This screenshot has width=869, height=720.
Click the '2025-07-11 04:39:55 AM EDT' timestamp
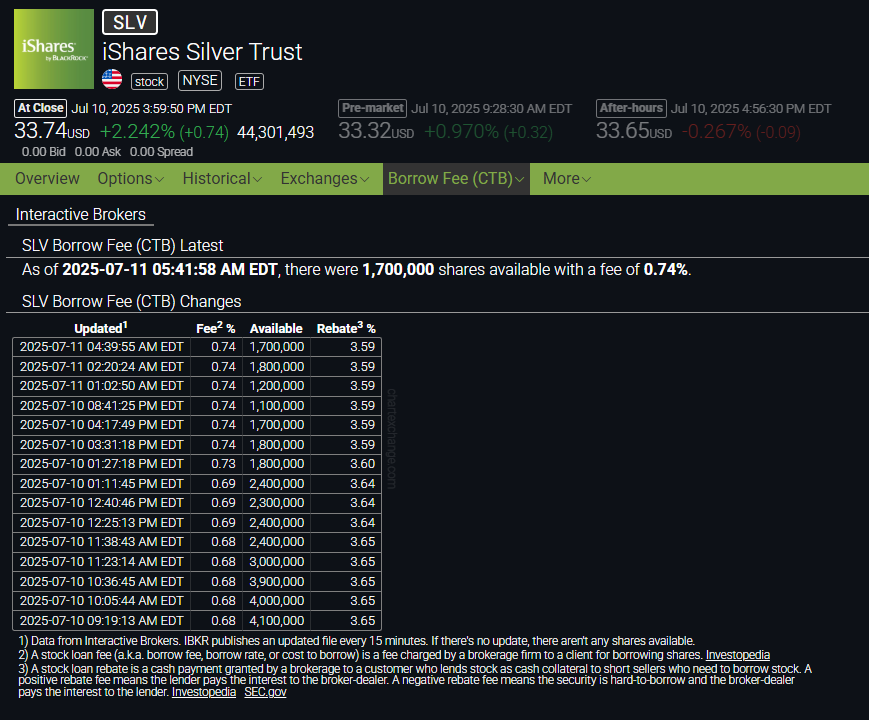coord(101,347)
